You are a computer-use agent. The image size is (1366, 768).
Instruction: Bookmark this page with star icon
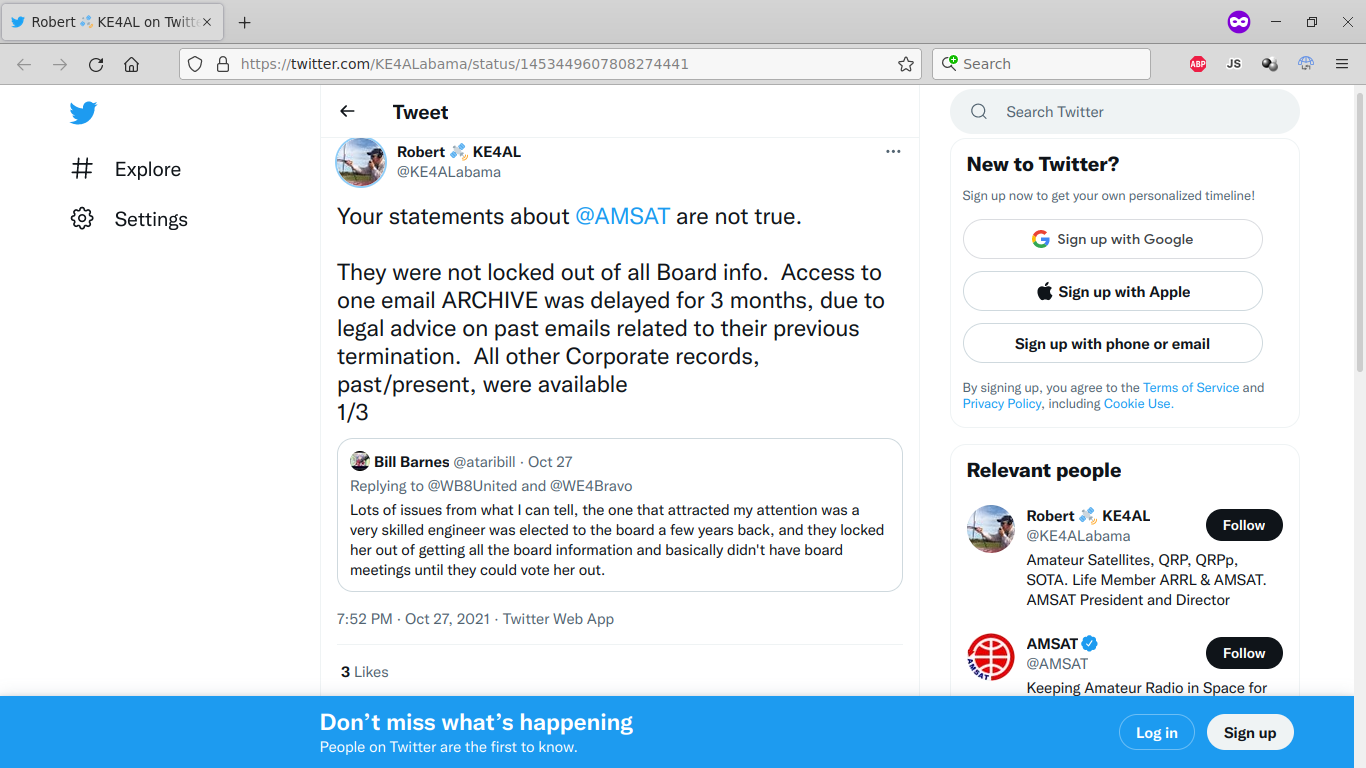(x=906, y=64)
